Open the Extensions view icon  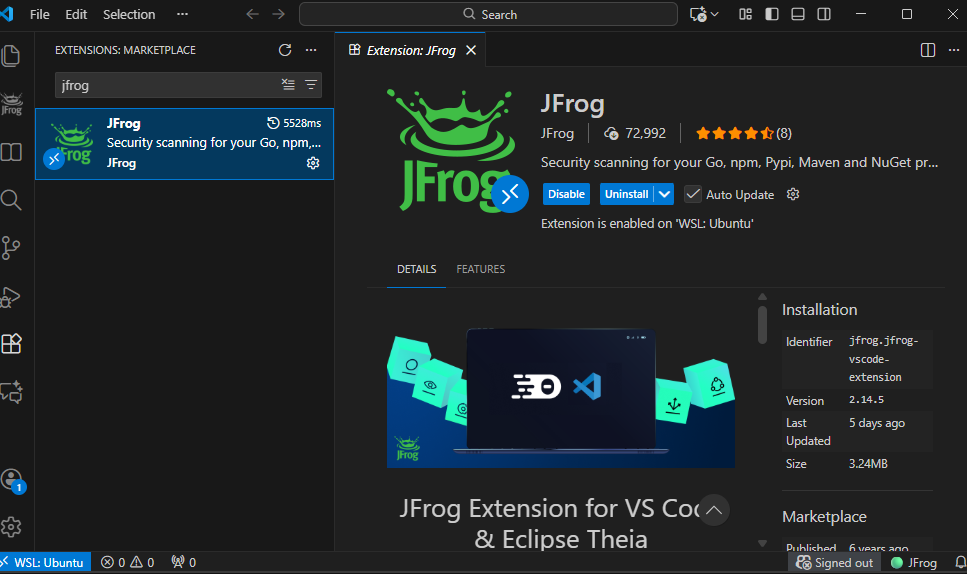(x=11, y=343)
